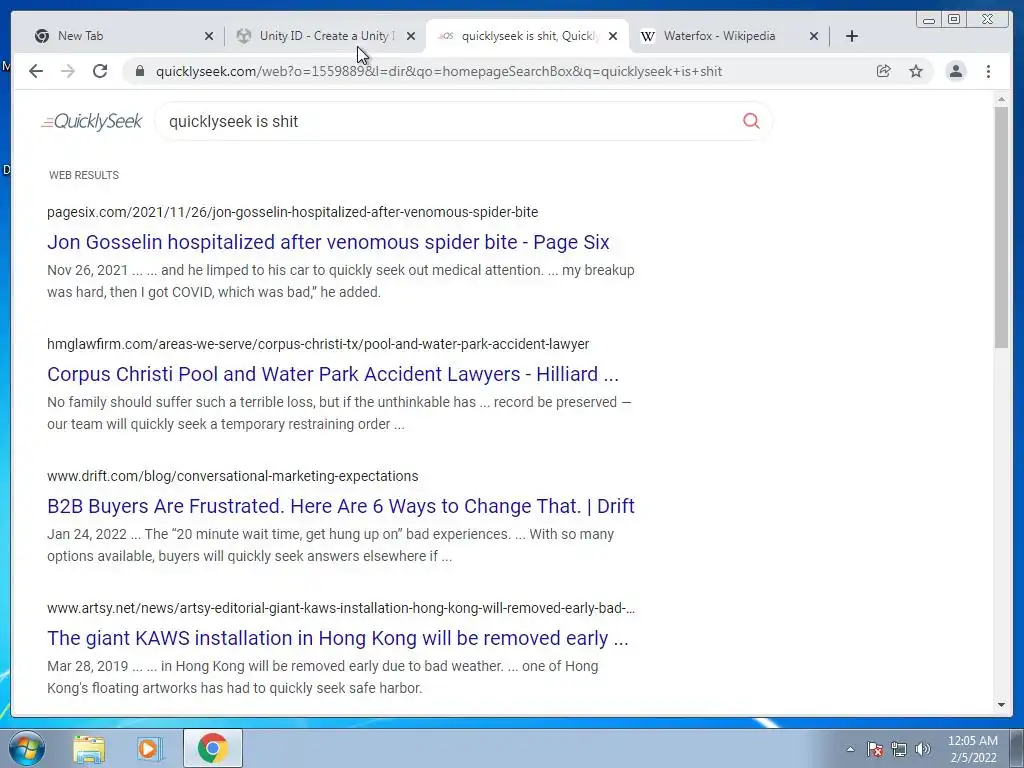Click the taskbar clock showing 12:05 AM
1024x768 pixels.
973,749
